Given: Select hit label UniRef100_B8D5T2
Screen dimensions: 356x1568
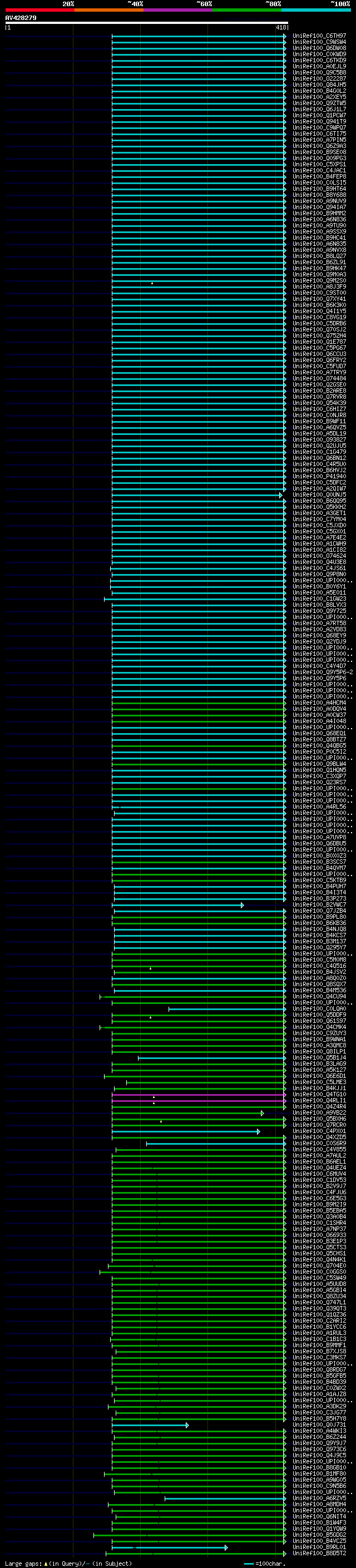Looking at the screenshot, I should coord(319,1554).
